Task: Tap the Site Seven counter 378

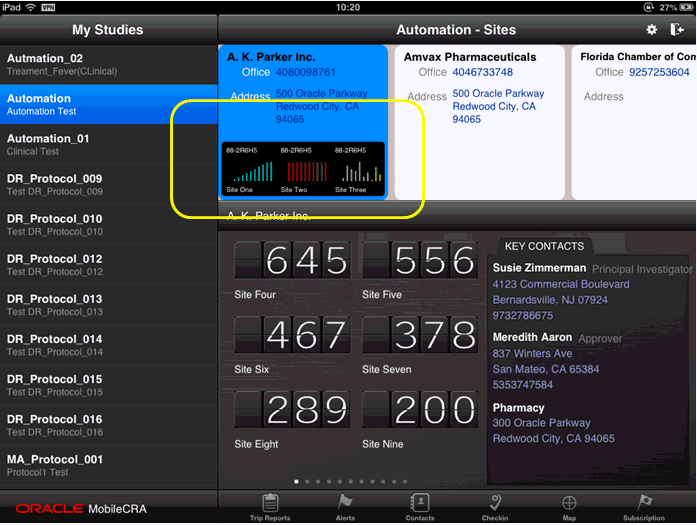Action: click(x=420, y=335)
